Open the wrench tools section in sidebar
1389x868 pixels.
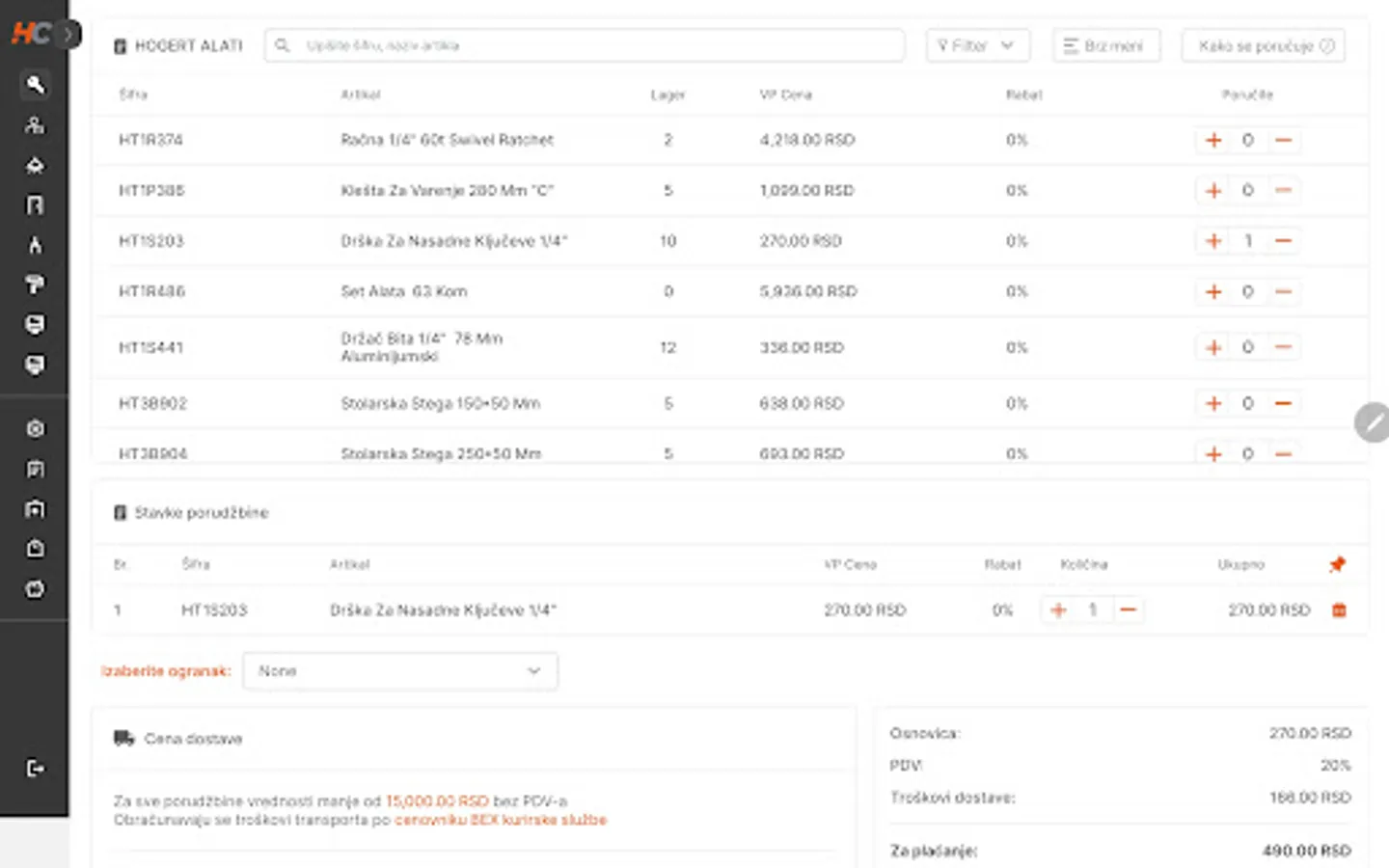click(35, 85)
